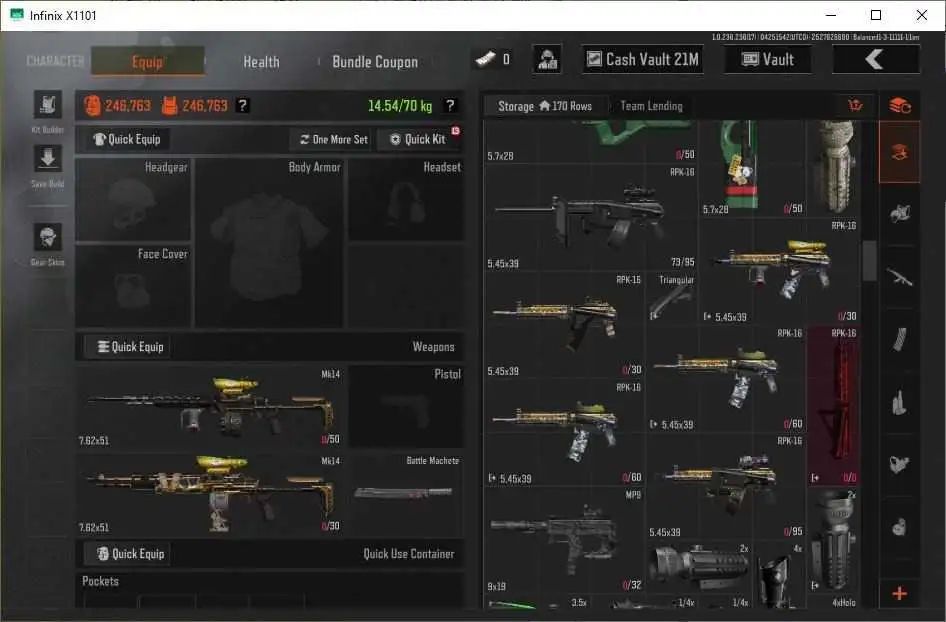The width and height of the screenshot is (946, 622).
Task: Select the red-highlighted RPK-16 item showing 0/0
Action: click(833, 407)
